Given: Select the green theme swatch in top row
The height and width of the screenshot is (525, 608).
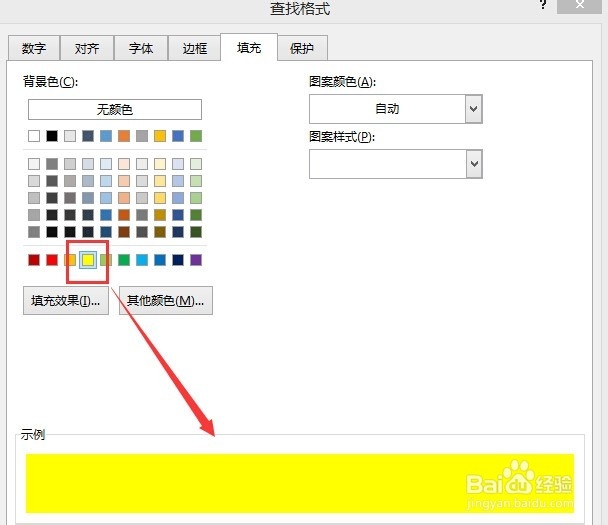Looking at the screenshot, I should coord(196,136).
